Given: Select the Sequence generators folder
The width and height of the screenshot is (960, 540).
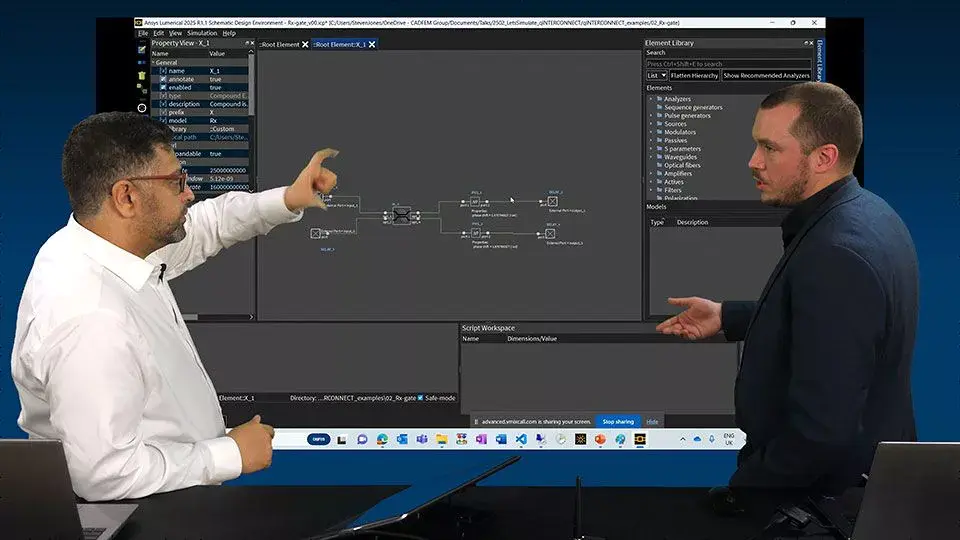Looking at the screenshot, I should pos(693,107).
